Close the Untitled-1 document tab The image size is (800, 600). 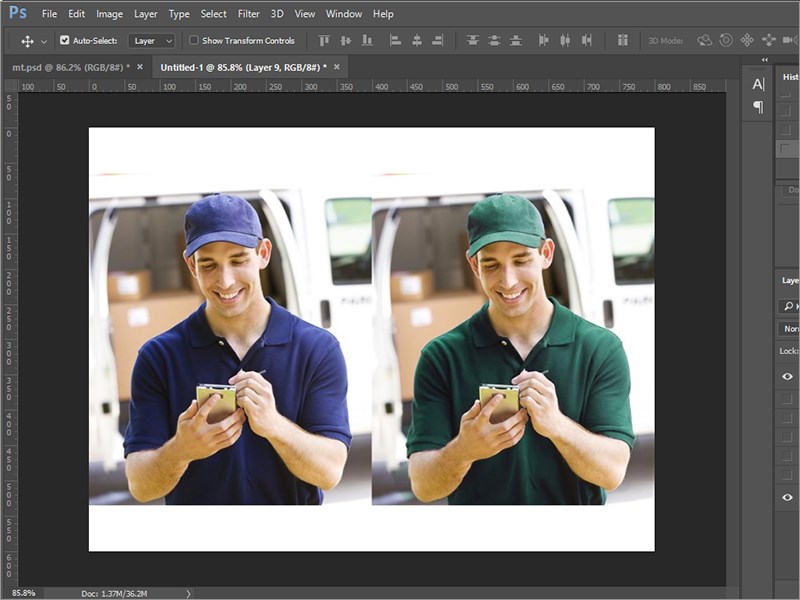(339, 67)
